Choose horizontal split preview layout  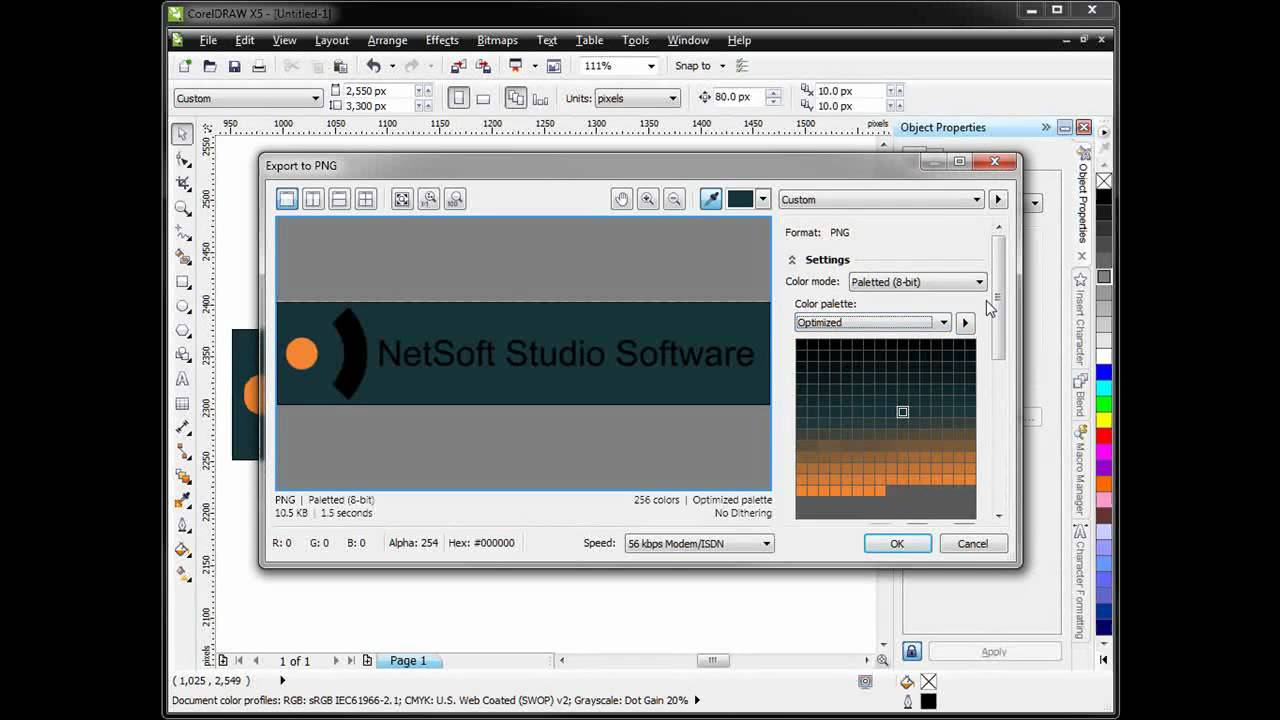(339, 199)
